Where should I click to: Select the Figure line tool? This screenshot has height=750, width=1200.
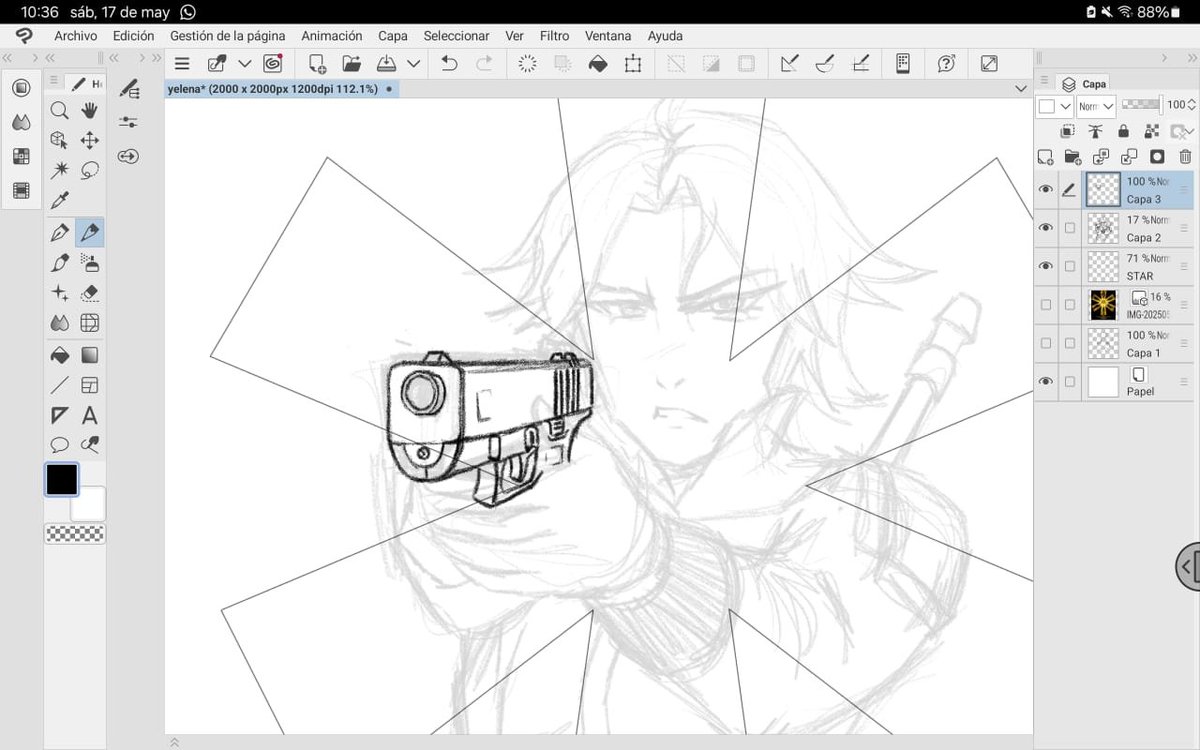click(x=60, y=385)
